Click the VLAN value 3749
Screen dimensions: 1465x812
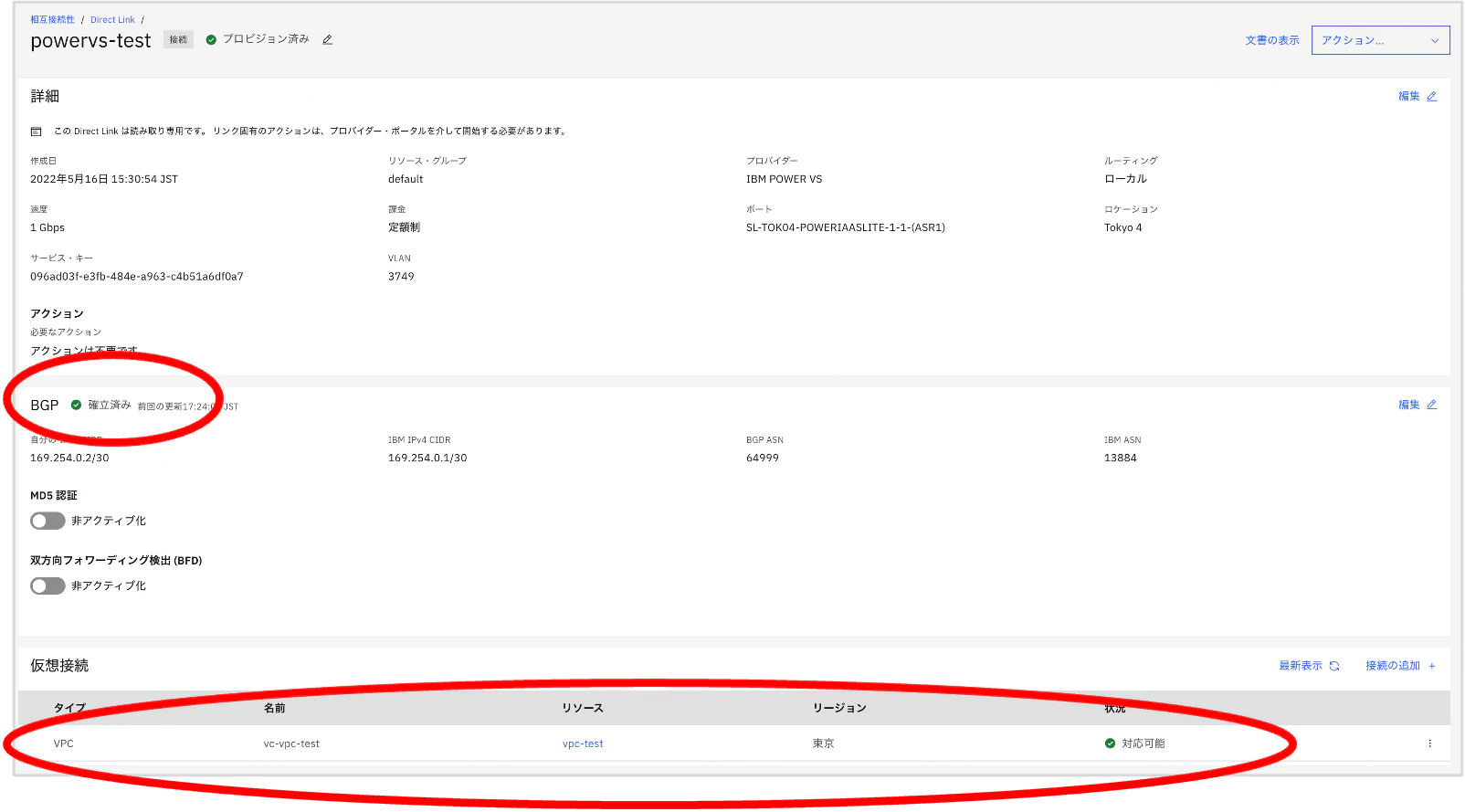401,277
